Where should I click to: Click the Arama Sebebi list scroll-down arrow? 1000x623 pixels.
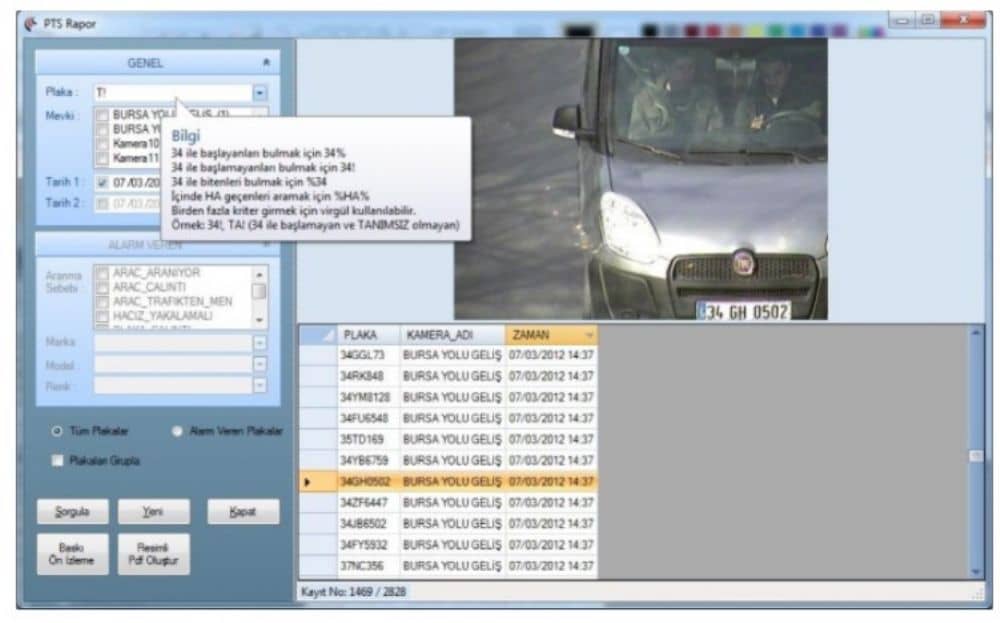tap(260, 320)
